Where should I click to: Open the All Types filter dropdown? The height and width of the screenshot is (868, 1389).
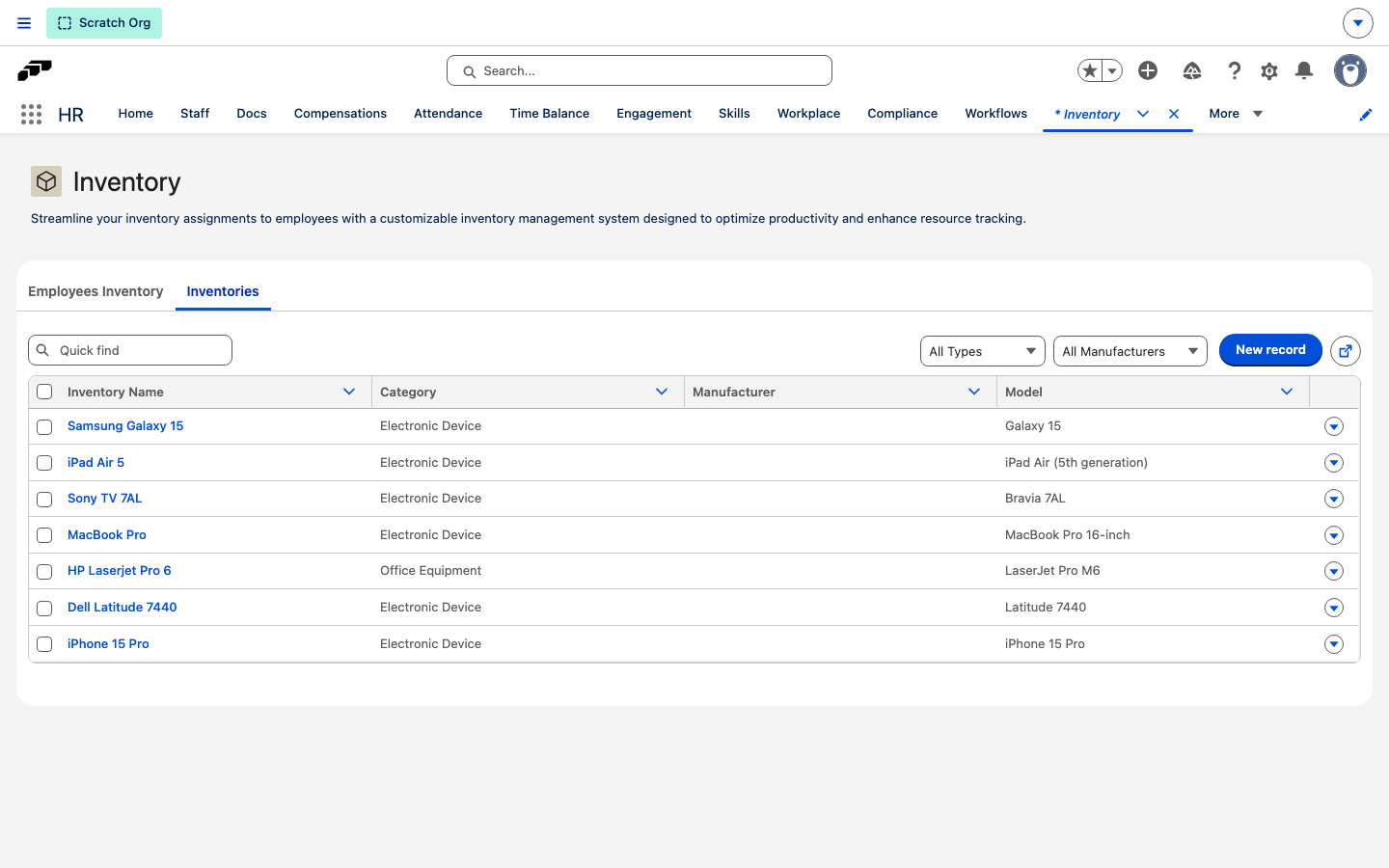tap(982, 351)
